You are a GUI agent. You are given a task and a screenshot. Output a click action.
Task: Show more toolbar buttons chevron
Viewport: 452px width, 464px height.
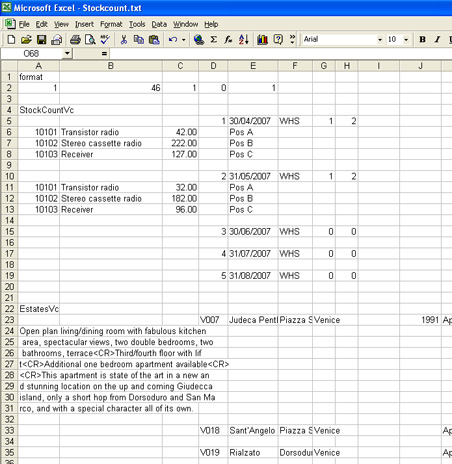292,39
